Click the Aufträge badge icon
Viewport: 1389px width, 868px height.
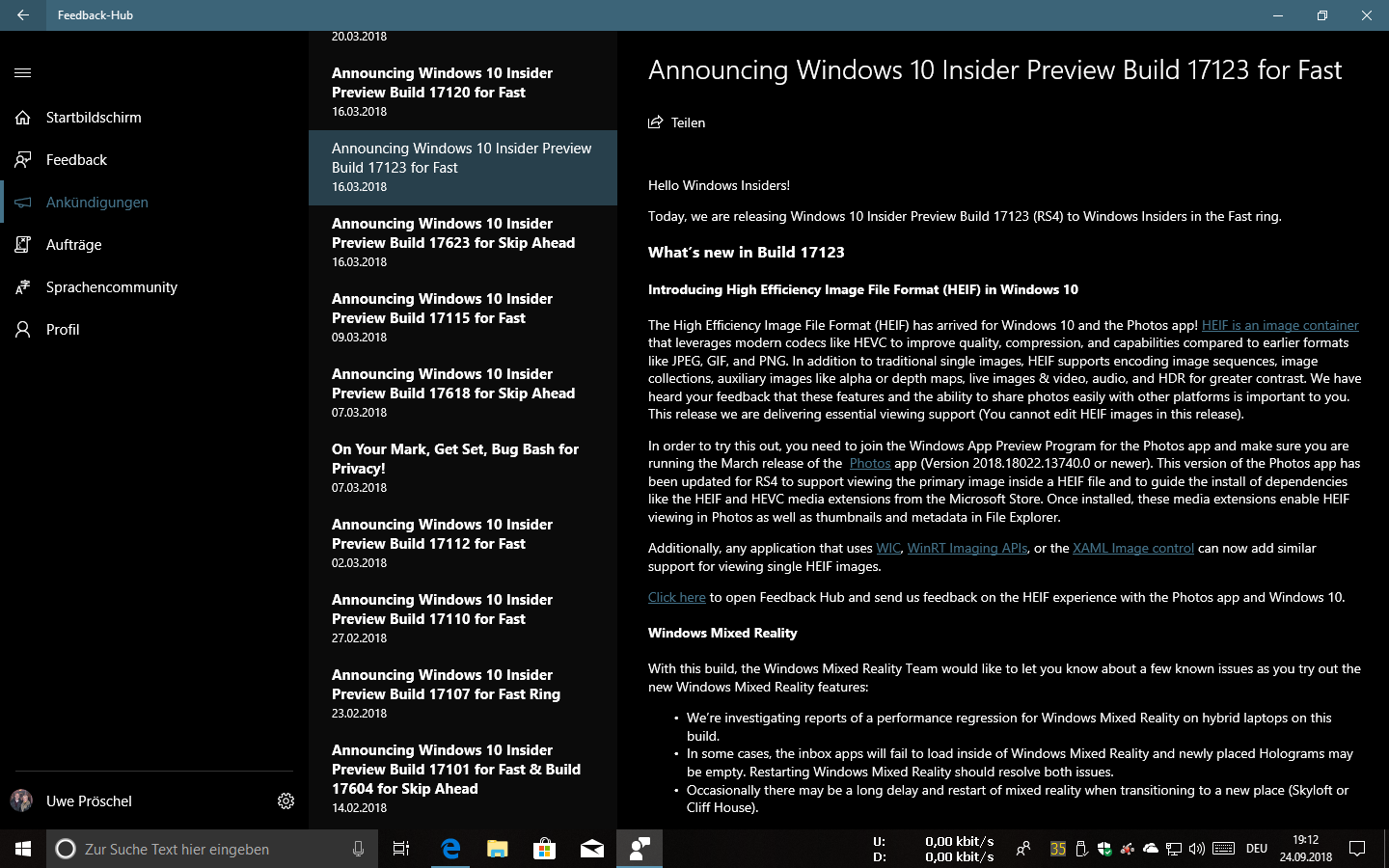[23, 245]
